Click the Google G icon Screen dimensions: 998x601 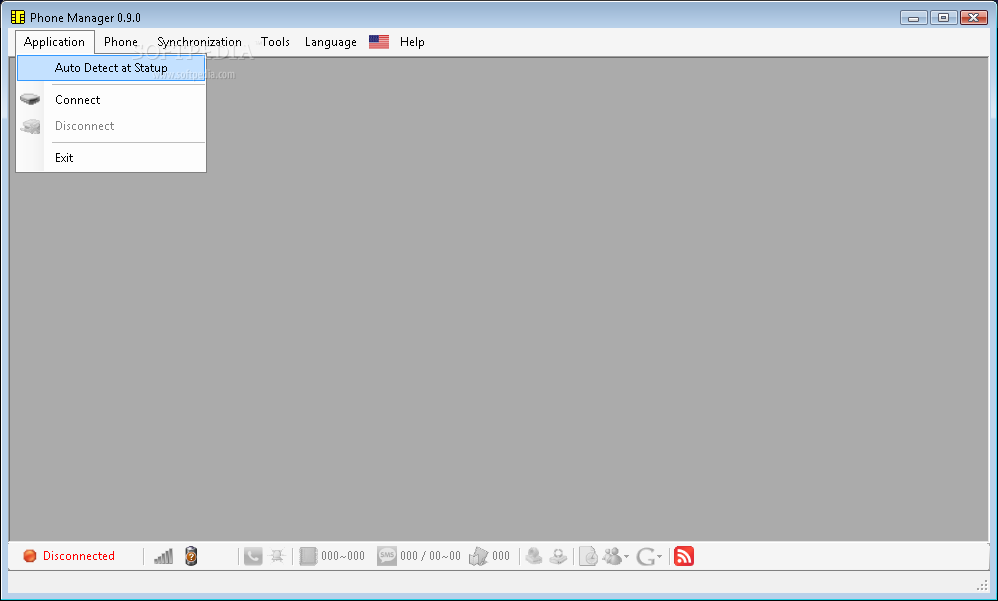tap(645, 556)
